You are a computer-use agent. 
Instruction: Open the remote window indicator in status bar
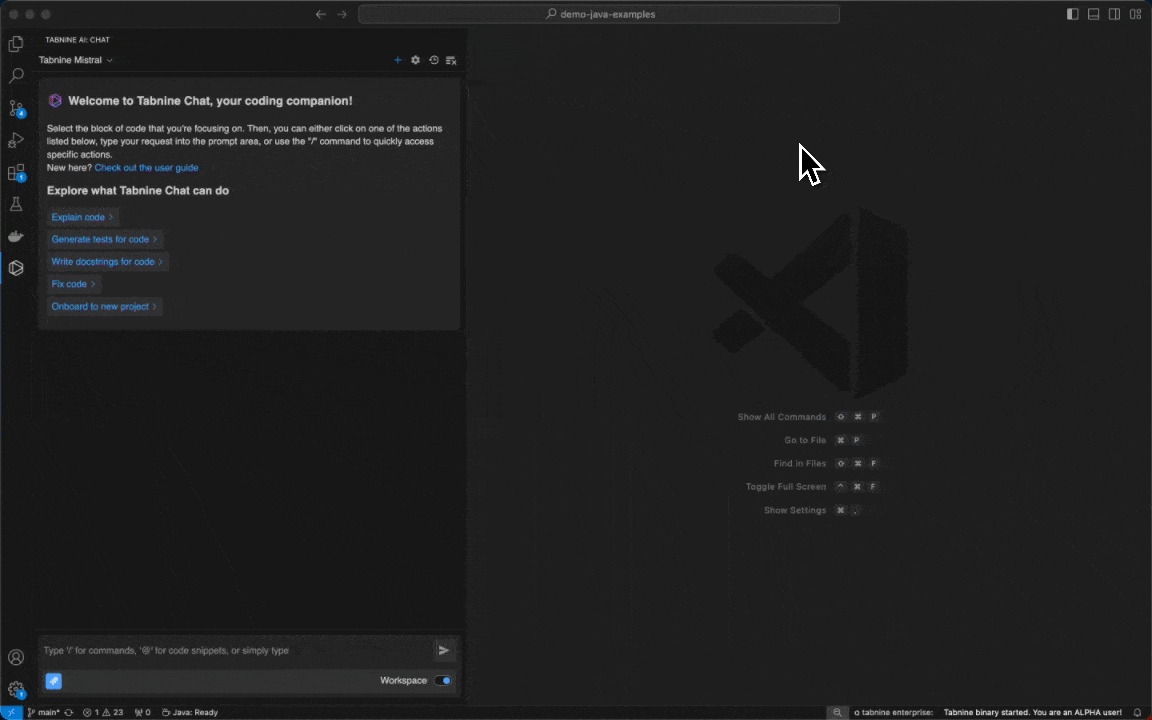(x=11, y=712)
